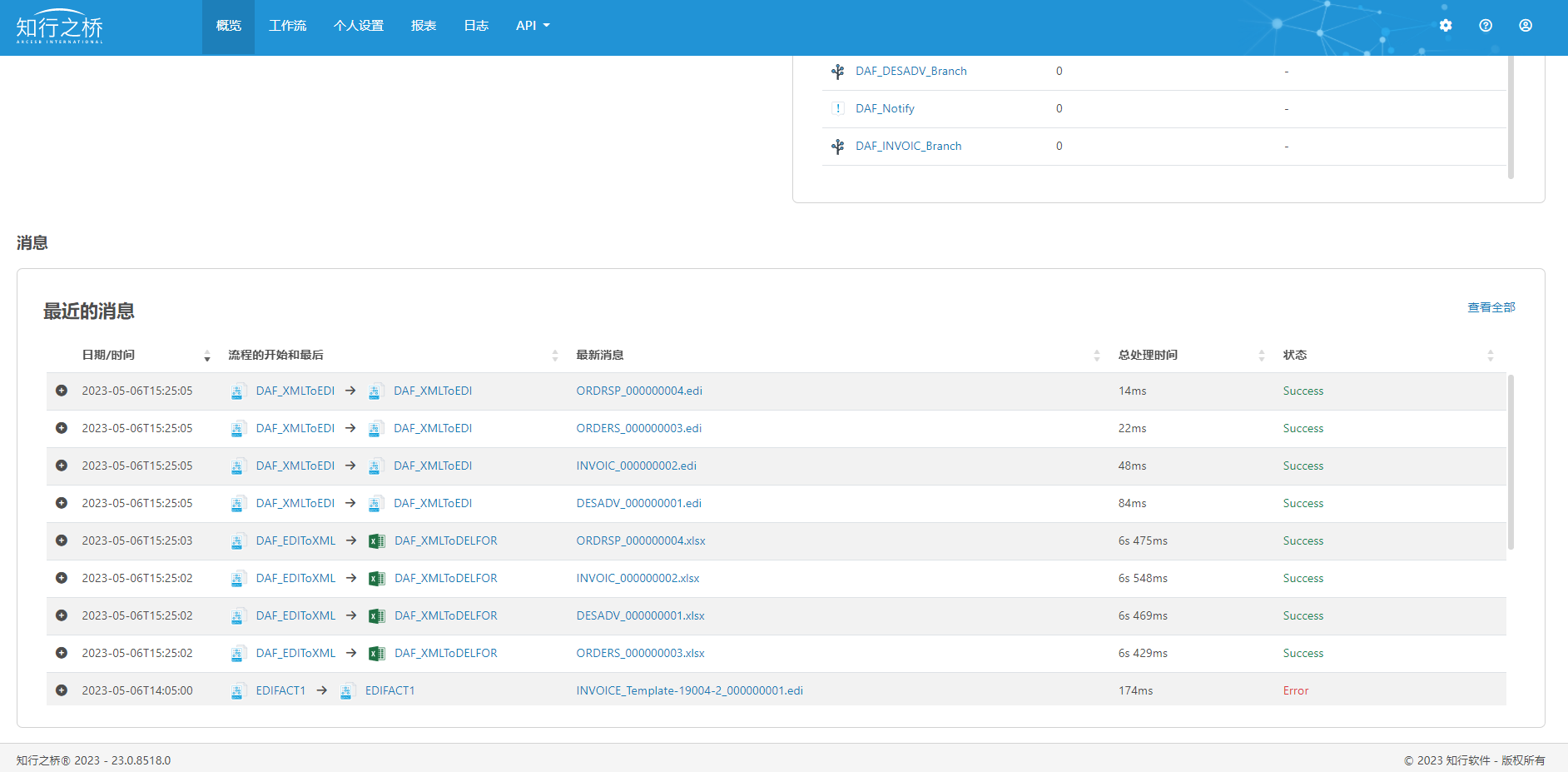This screenshot has width=1568, height=772.
Task: Click start EDIFACT1 connector icon
Action: tap(238, 691)
